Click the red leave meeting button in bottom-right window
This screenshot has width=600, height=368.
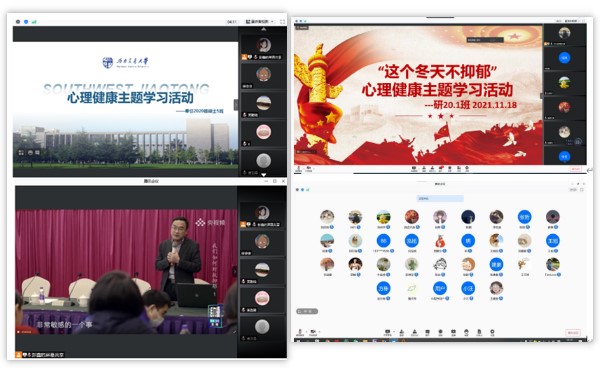(573, 332)
